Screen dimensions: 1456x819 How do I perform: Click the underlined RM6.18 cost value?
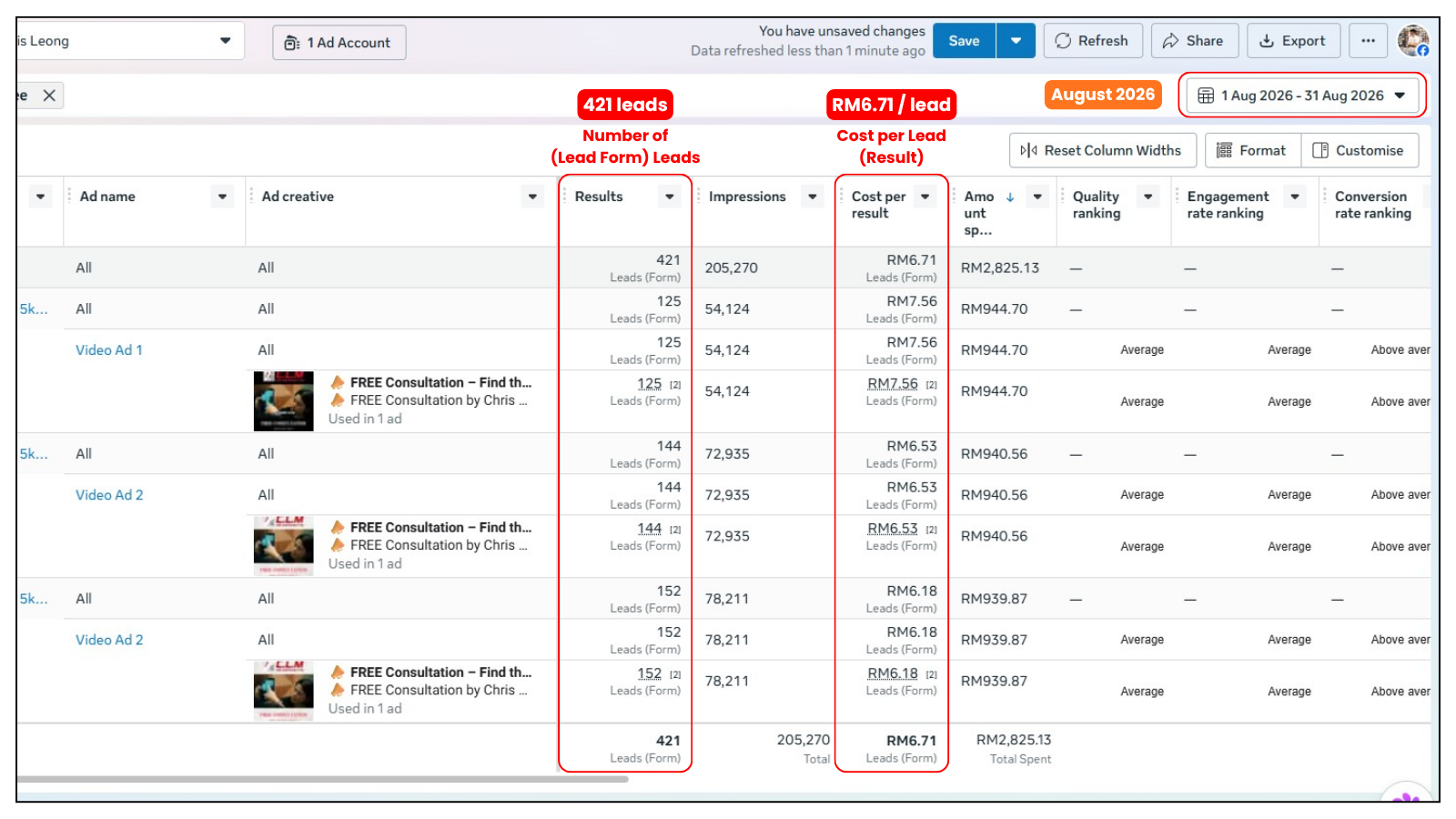893,673
